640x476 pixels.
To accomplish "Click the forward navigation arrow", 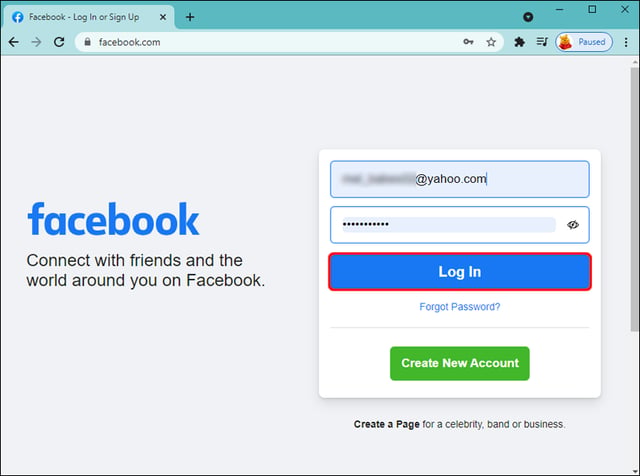I will (x=36, y=42).
